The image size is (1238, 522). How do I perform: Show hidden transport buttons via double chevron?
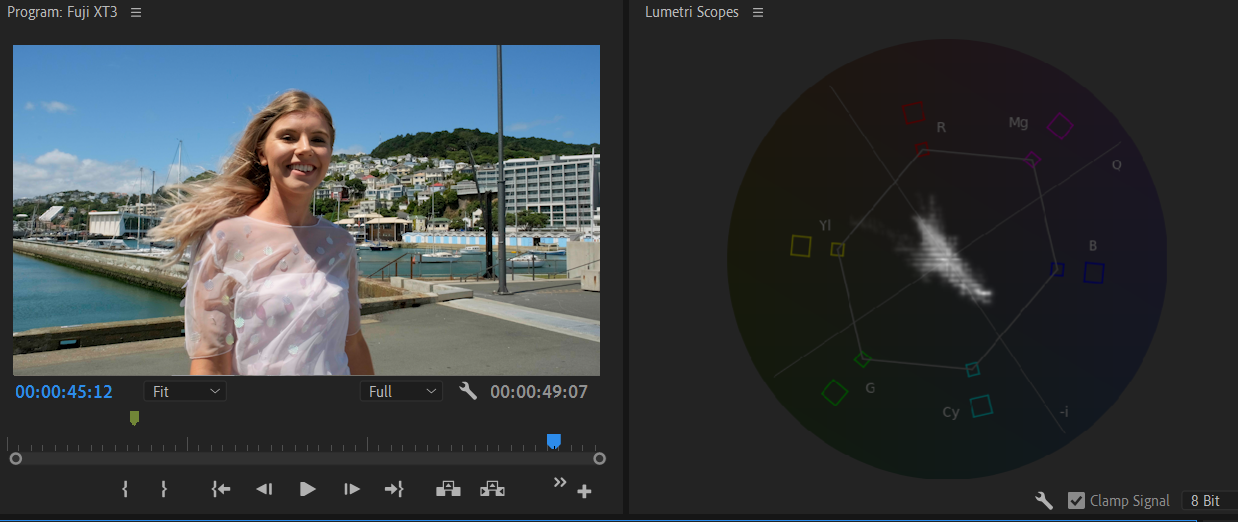[560, 482]
